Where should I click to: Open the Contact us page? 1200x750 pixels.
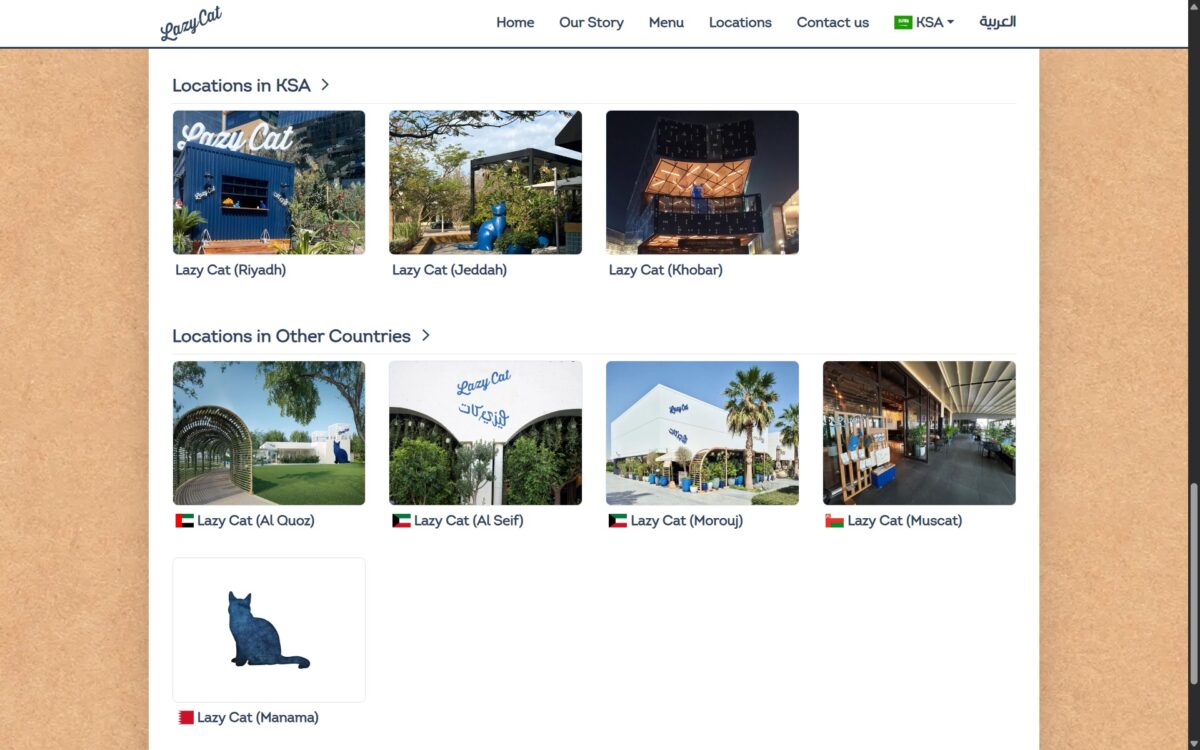pyautogui.click(x=832, y=22)
